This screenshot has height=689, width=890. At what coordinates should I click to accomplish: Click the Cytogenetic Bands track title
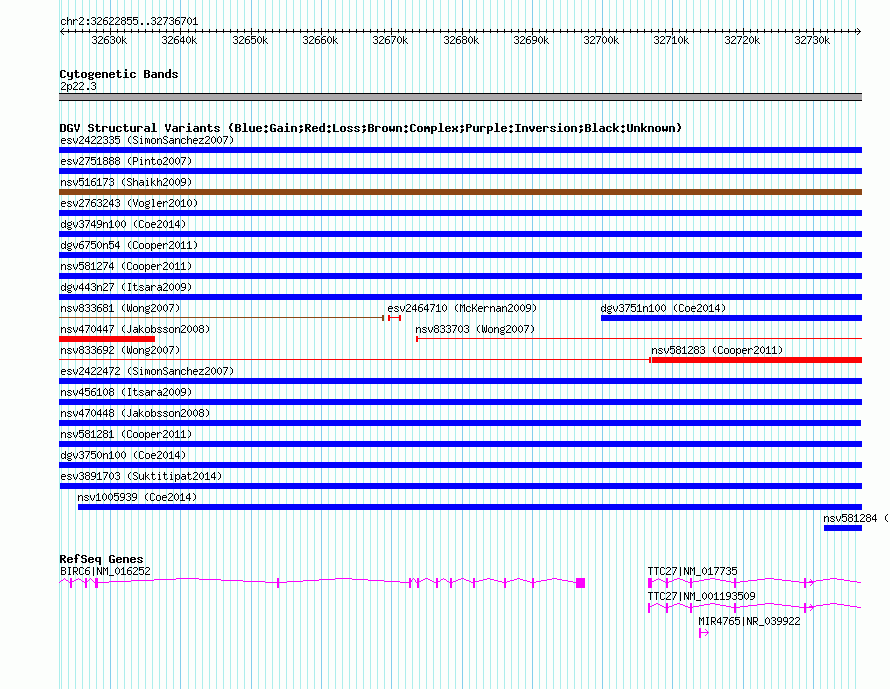[119, 74]
